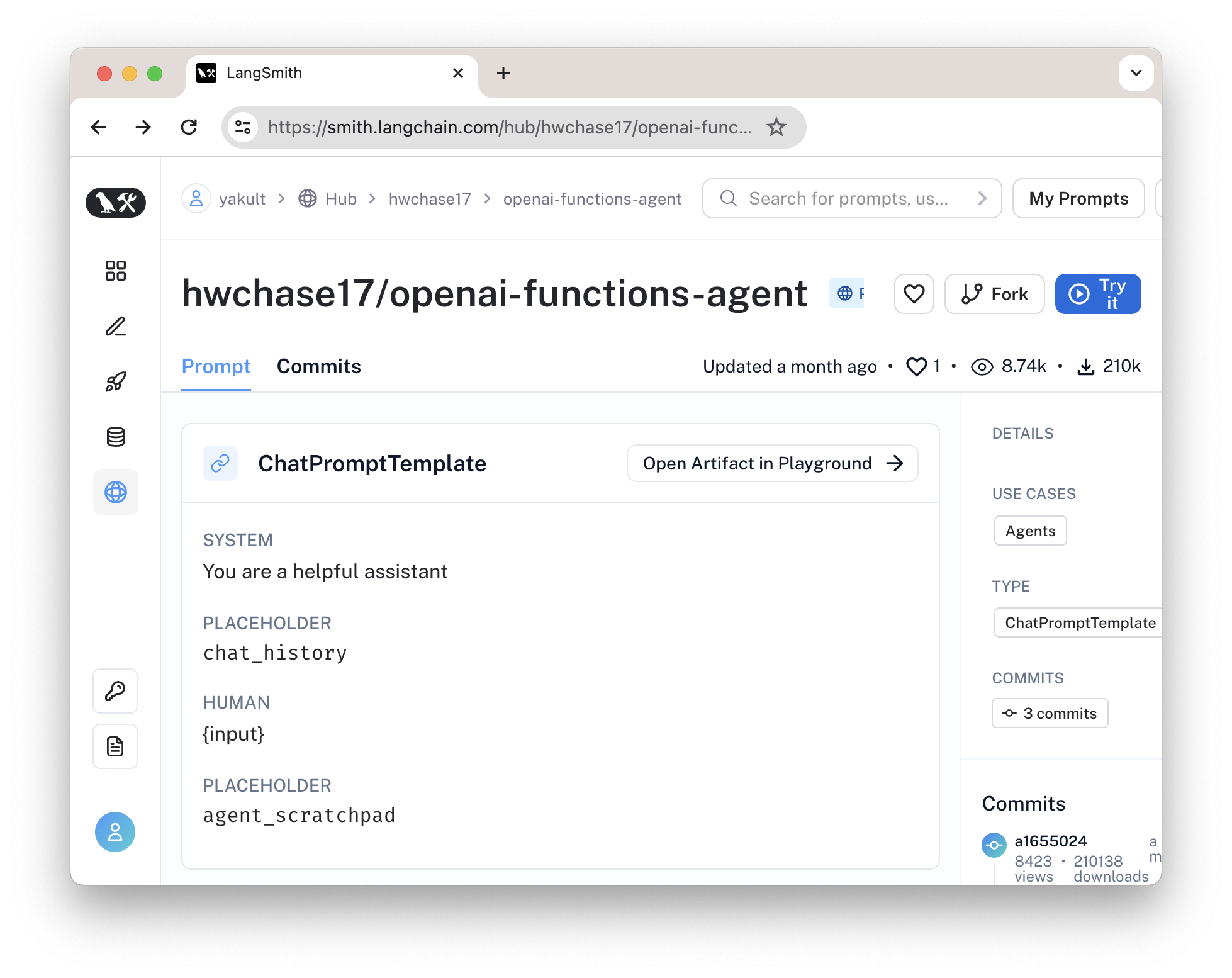Viewport: 1232px width, 978px height.
Task: Click the globe icon next to Hub
Action: pos(308,199)
